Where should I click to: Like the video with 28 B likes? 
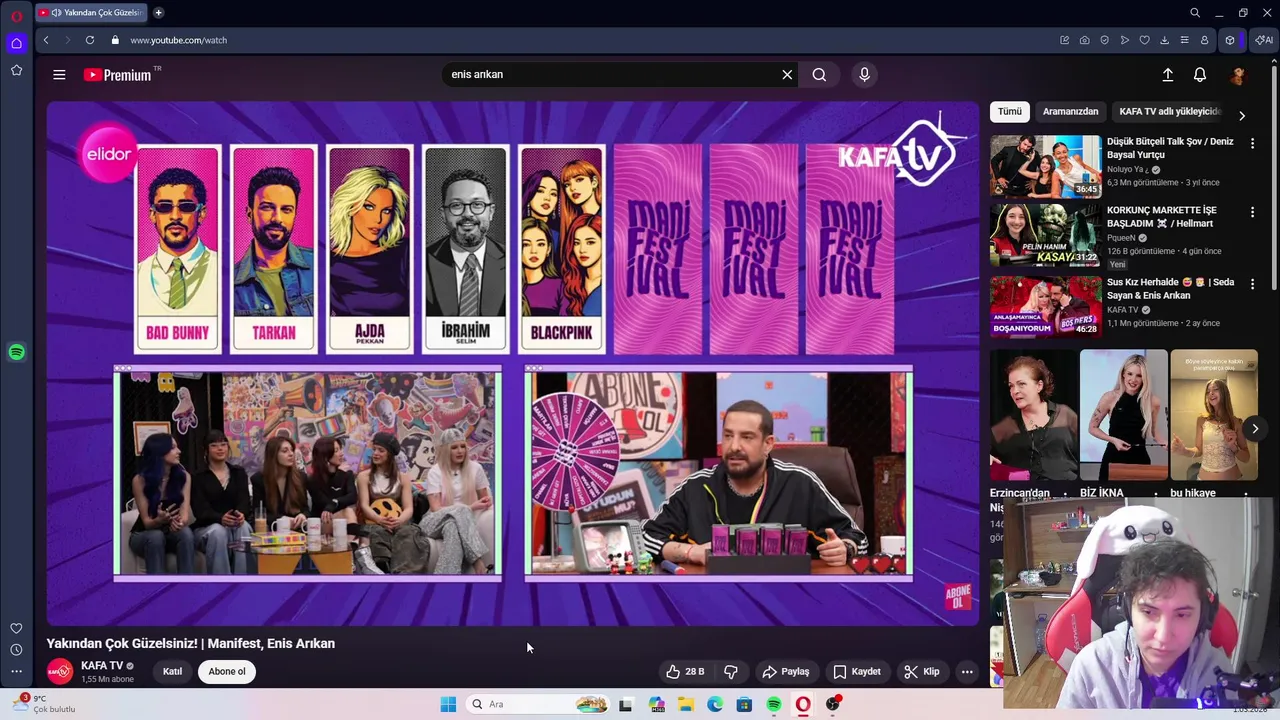pyautogui.click(x=686, y=672)
